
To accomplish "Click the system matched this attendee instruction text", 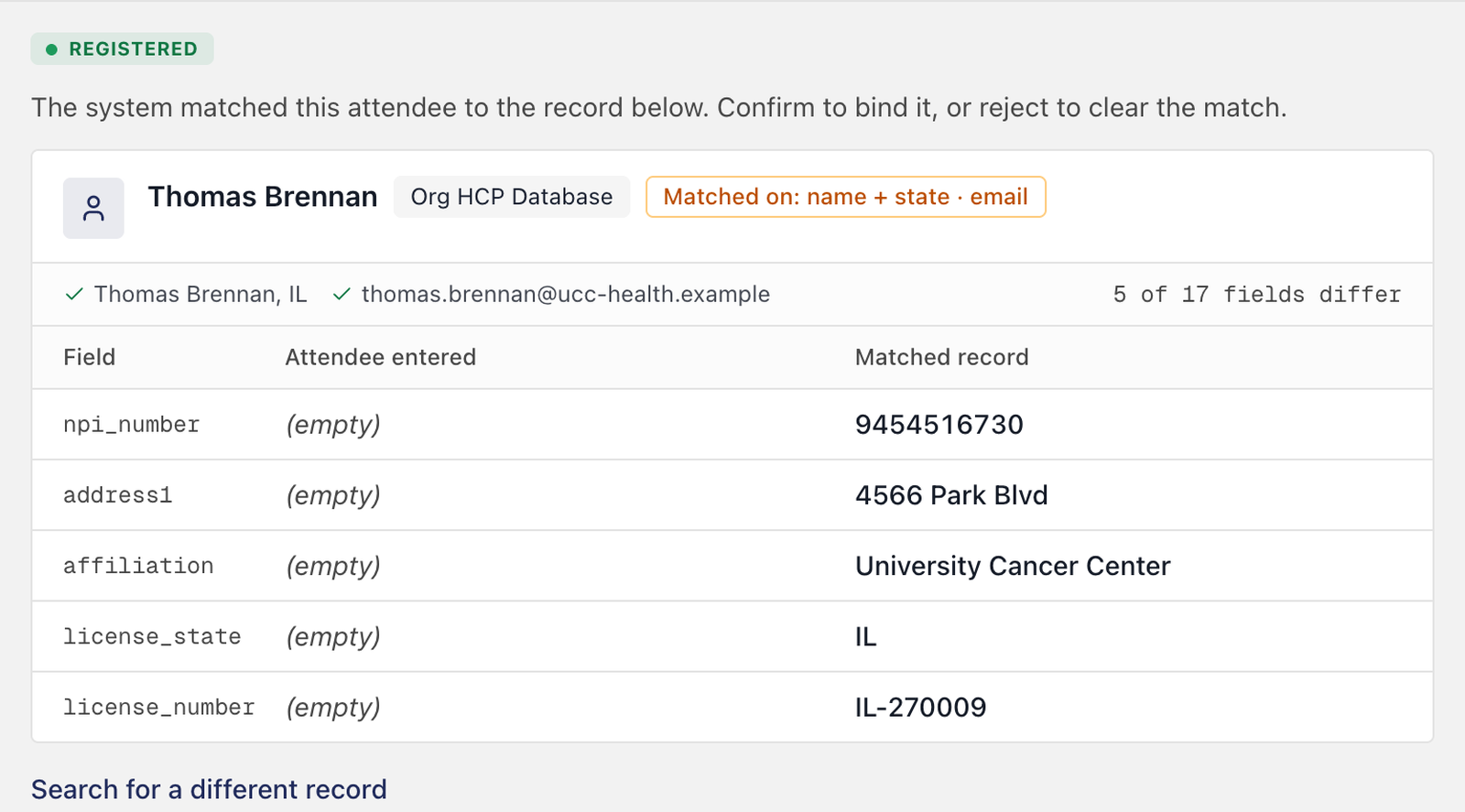I will point(659,108).
